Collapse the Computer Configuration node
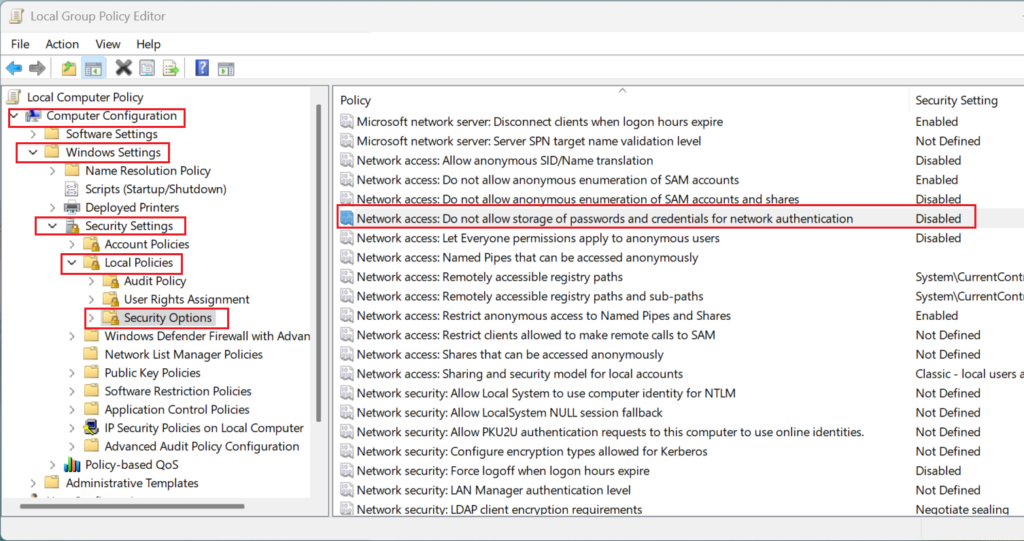This screenshot has width=1024, height=541. coord(14,116)
